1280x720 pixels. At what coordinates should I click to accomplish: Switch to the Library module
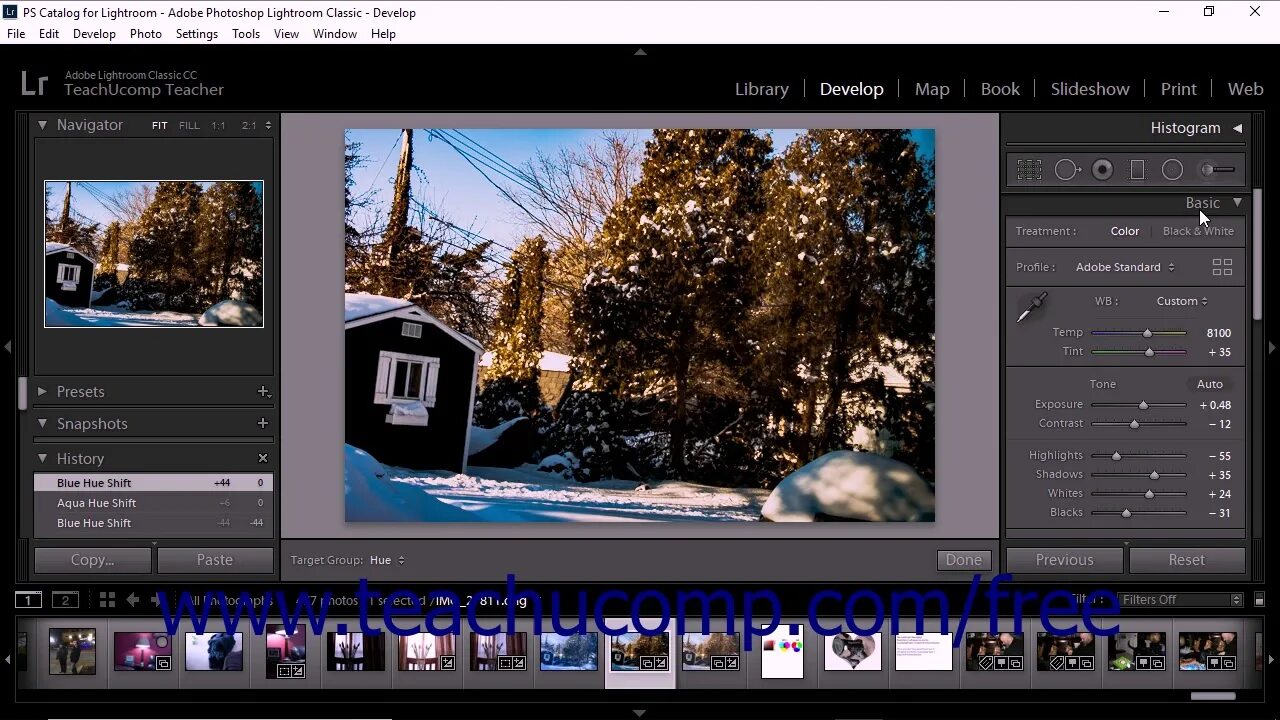tap(762, 89)
